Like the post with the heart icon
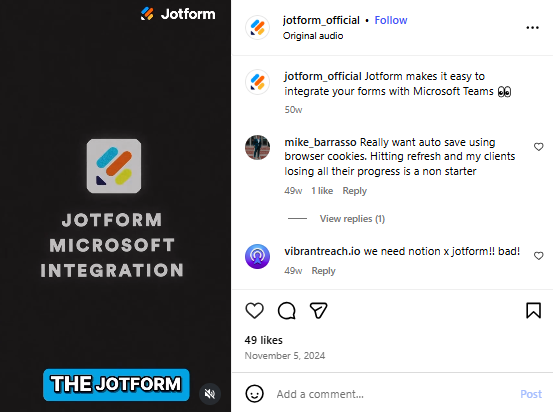 pyautogui.click(x=254, y=311)
